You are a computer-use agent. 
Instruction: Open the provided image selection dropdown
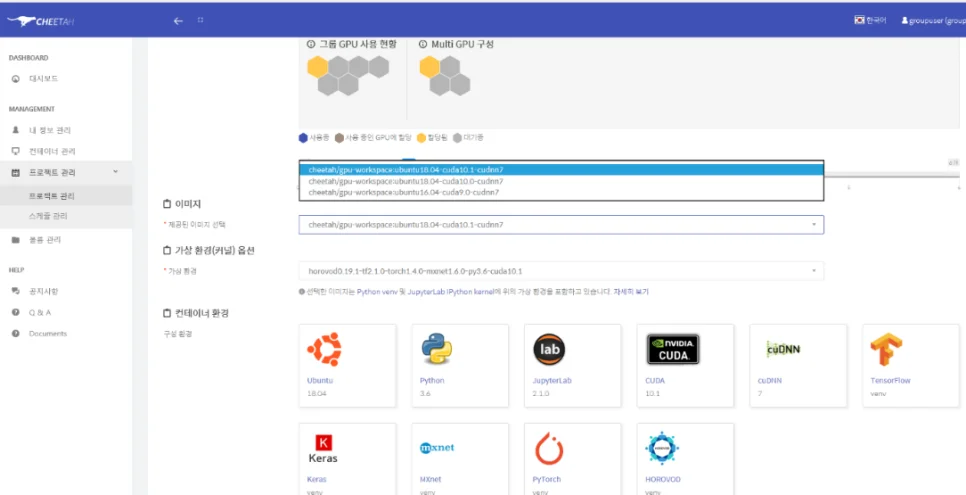[x=560, y=225]
